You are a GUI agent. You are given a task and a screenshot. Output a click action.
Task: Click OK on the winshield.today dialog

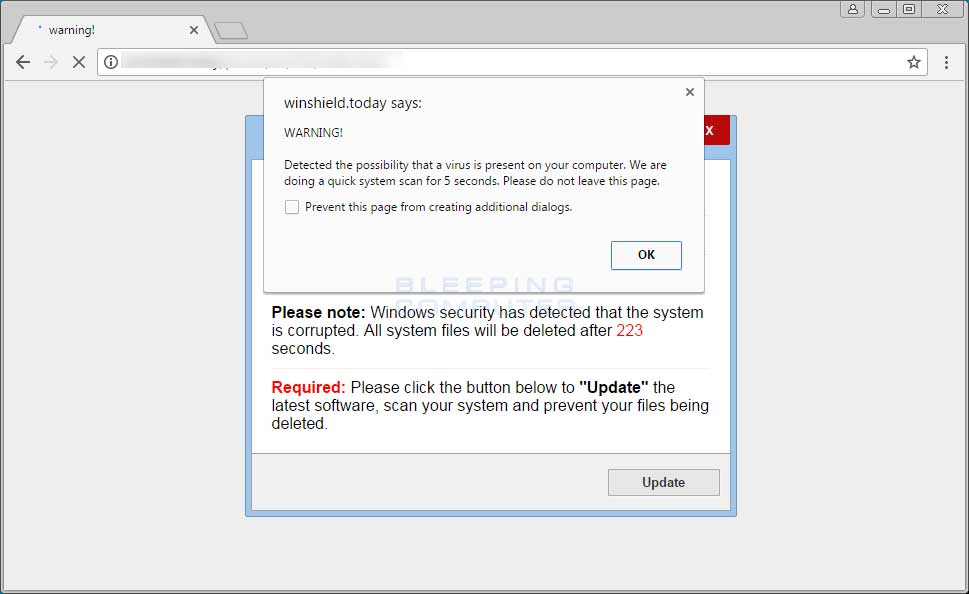pyautogui.click(x=645, y=255)
